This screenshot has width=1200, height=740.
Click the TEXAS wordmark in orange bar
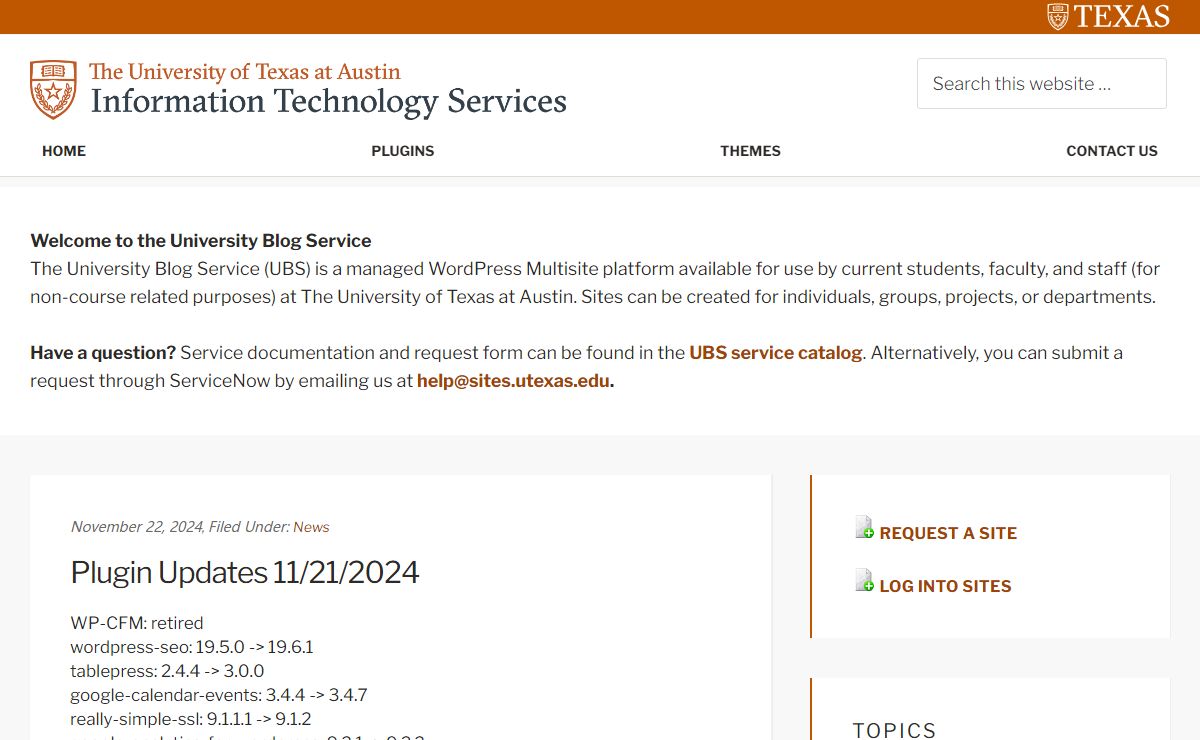coord(1122,16)
